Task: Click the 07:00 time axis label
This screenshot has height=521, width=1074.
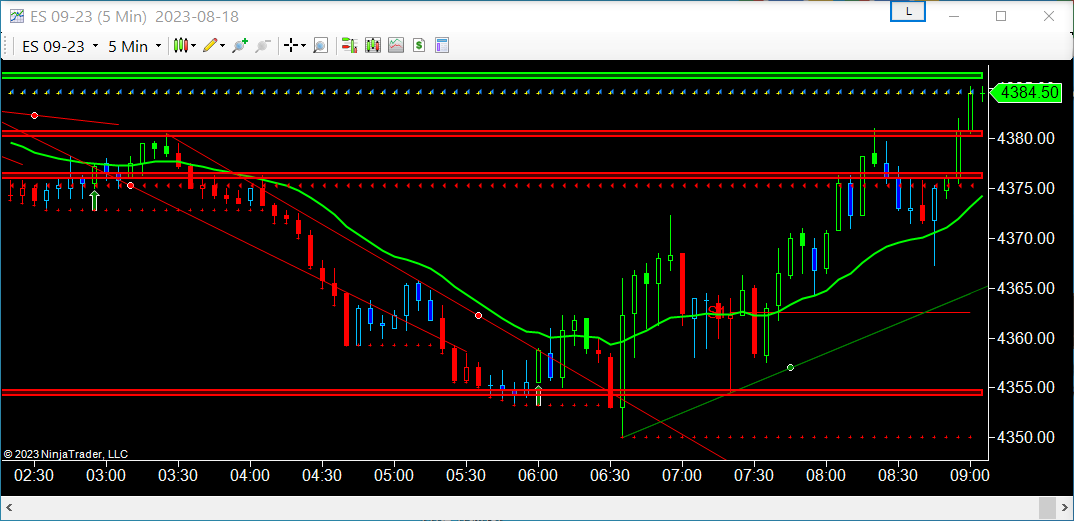Action: [682, 475]
